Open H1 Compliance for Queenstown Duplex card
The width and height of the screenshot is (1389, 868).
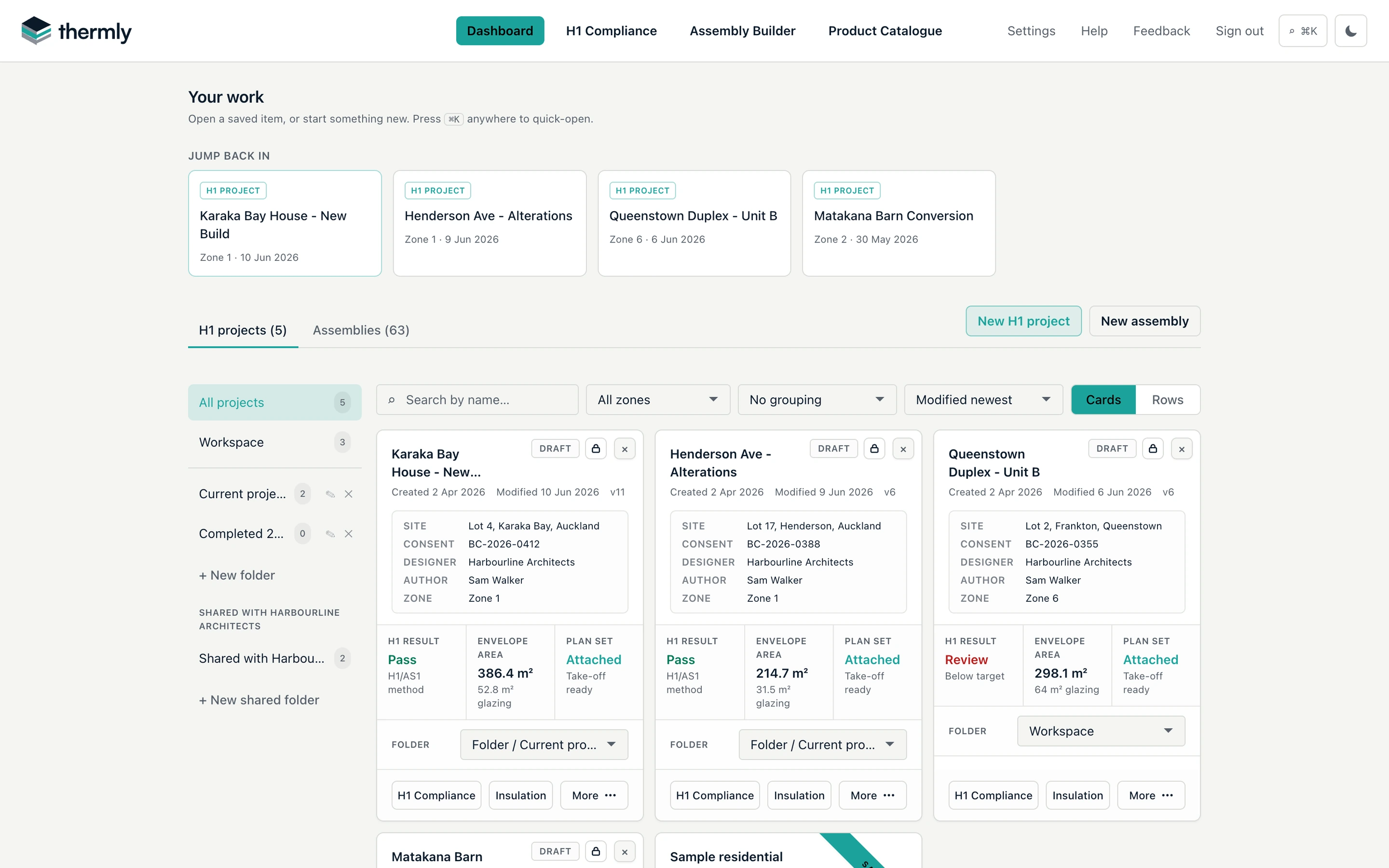point(993,795)
